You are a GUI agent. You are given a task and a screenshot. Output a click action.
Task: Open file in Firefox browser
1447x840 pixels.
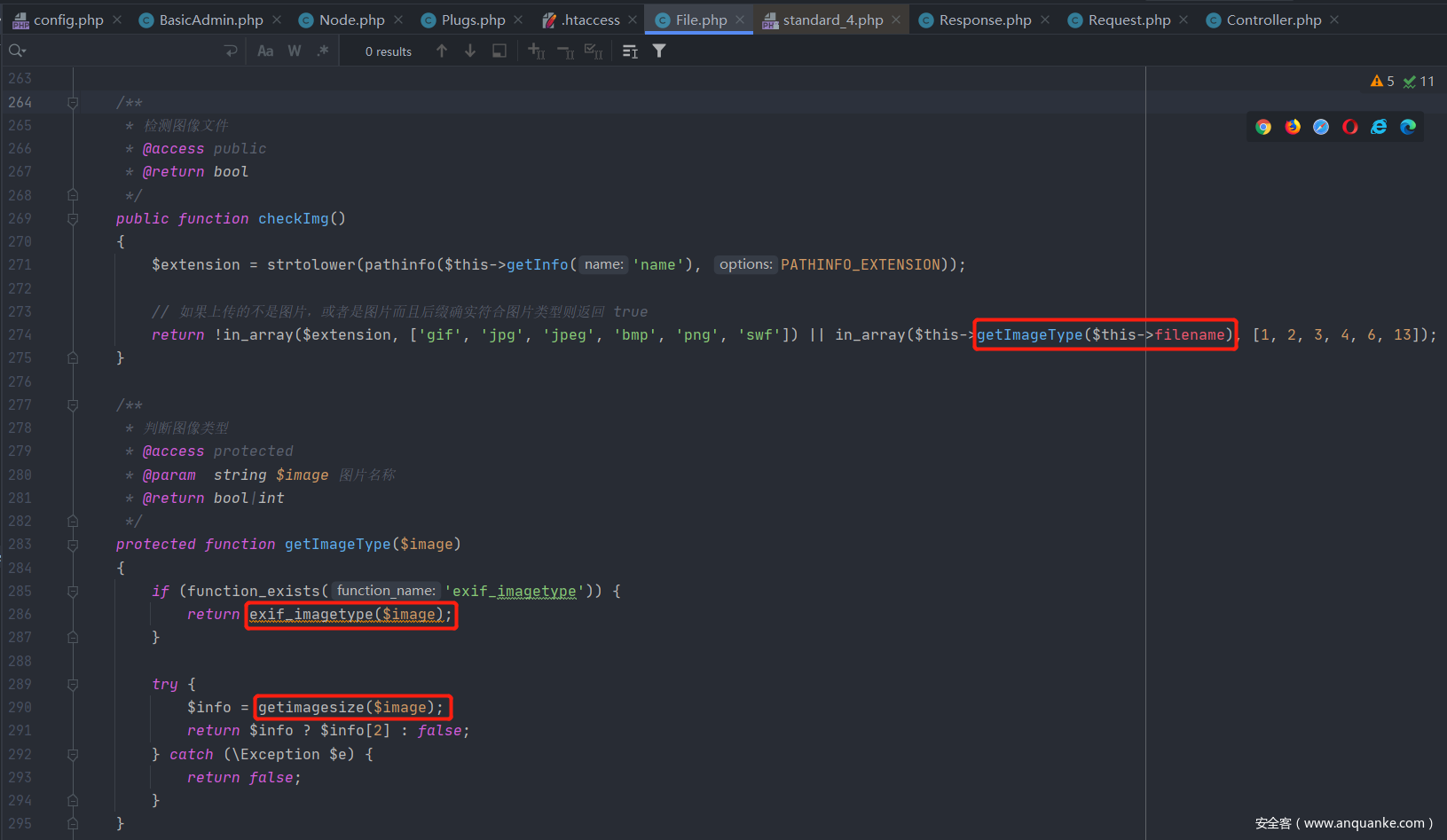(x=1293, y=127)
